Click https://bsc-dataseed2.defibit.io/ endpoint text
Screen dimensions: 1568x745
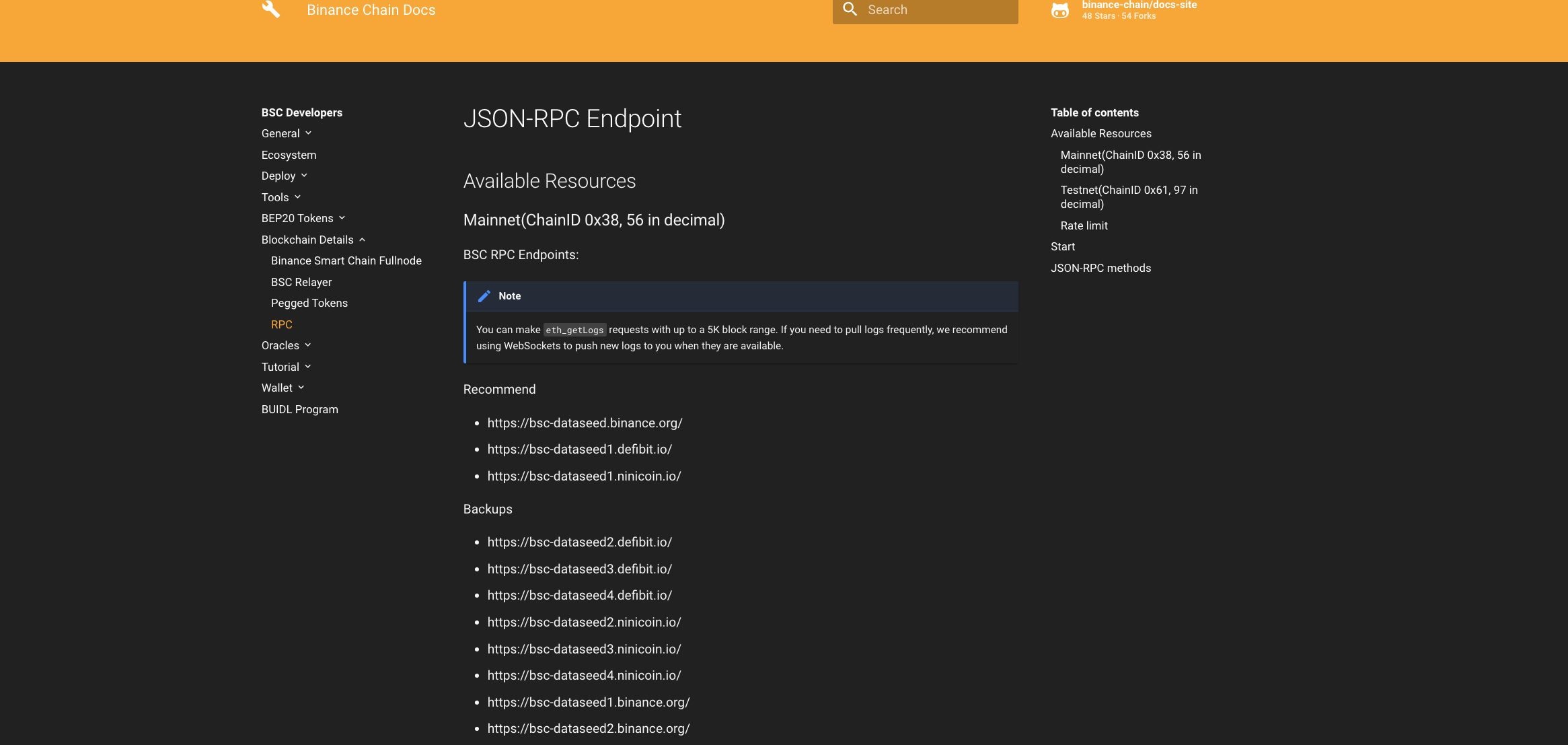[x=580, y=542]
